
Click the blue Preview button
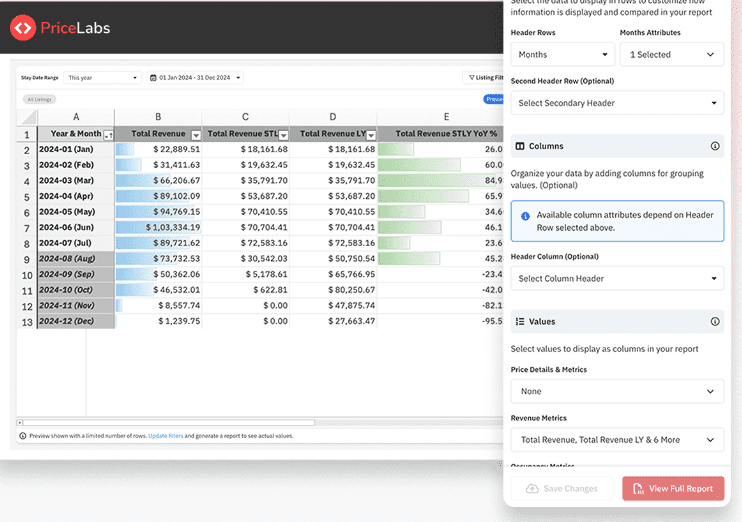(x=494, y=99)
